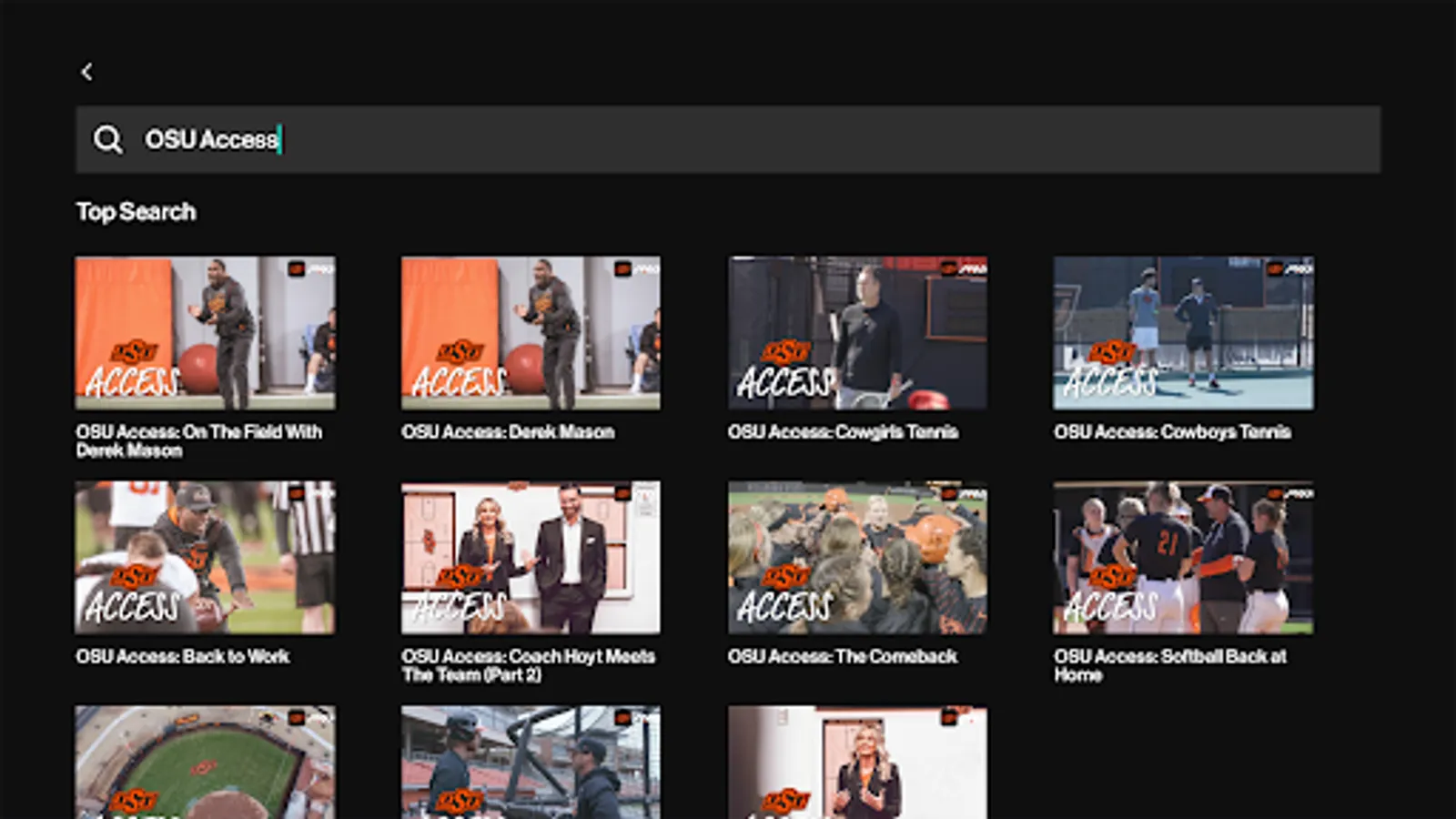Open the aerial stadium view thumbnail
The width and height of the screenshot is (1456, 819).
pos(206,763)
